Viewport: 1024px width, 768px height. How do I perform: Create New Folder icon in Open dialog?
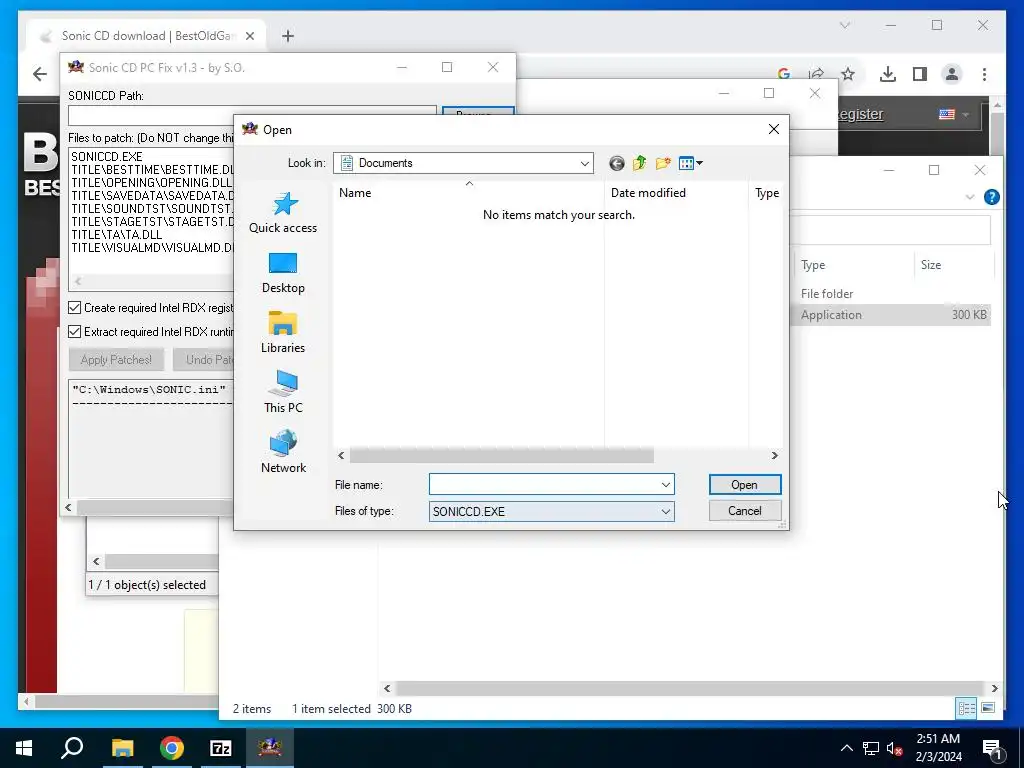coord(663,163)
